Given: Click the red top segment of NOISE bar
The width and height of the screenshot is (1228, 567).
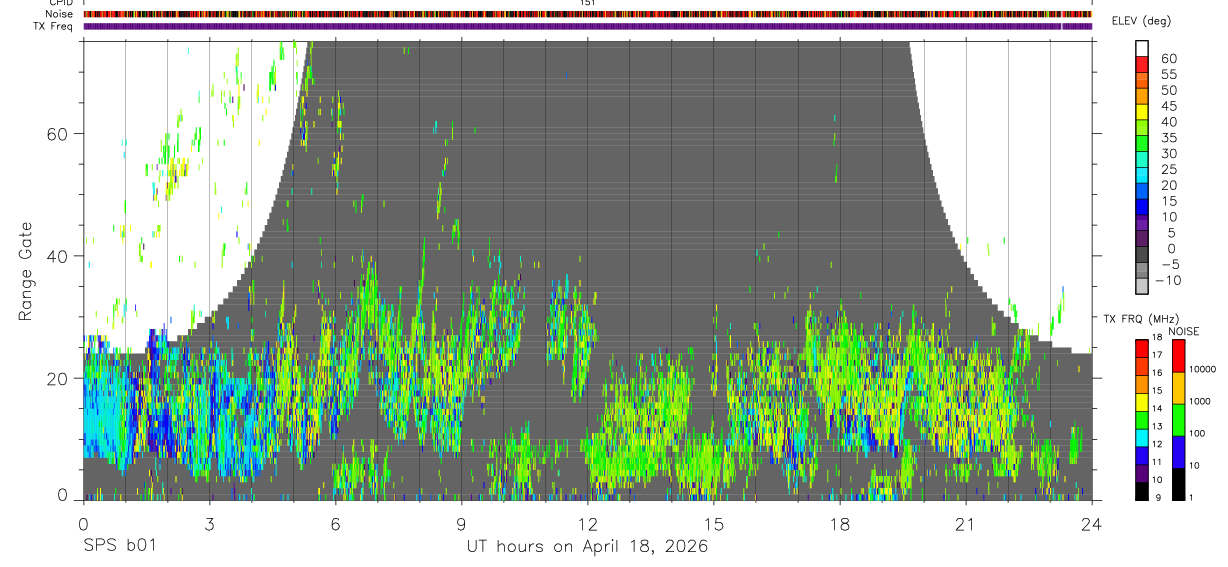Looking at the screenshot, I should coord(1178,355).
